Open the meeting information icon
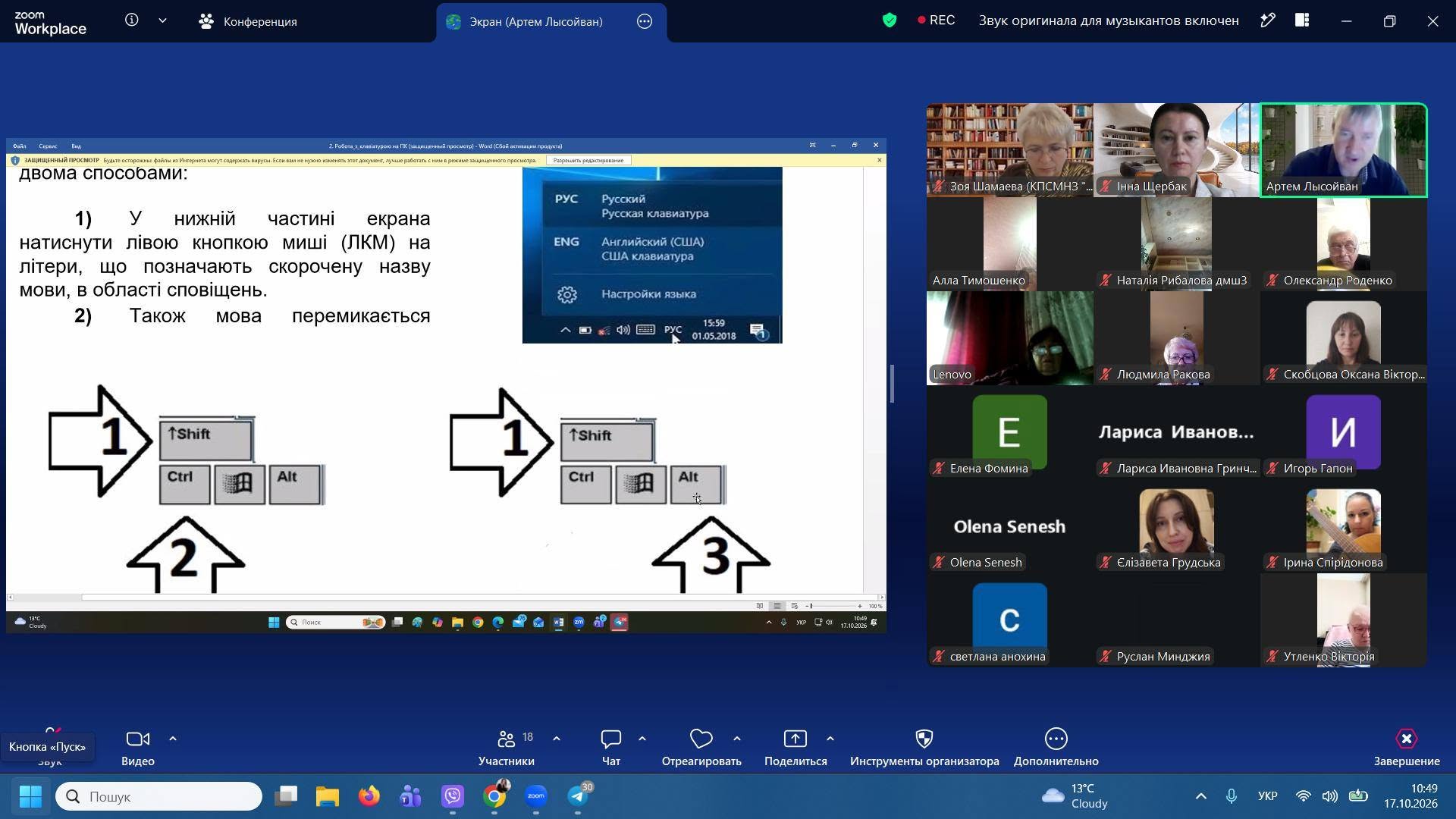Screen dimensions: 1456x819 coord(132,20)
